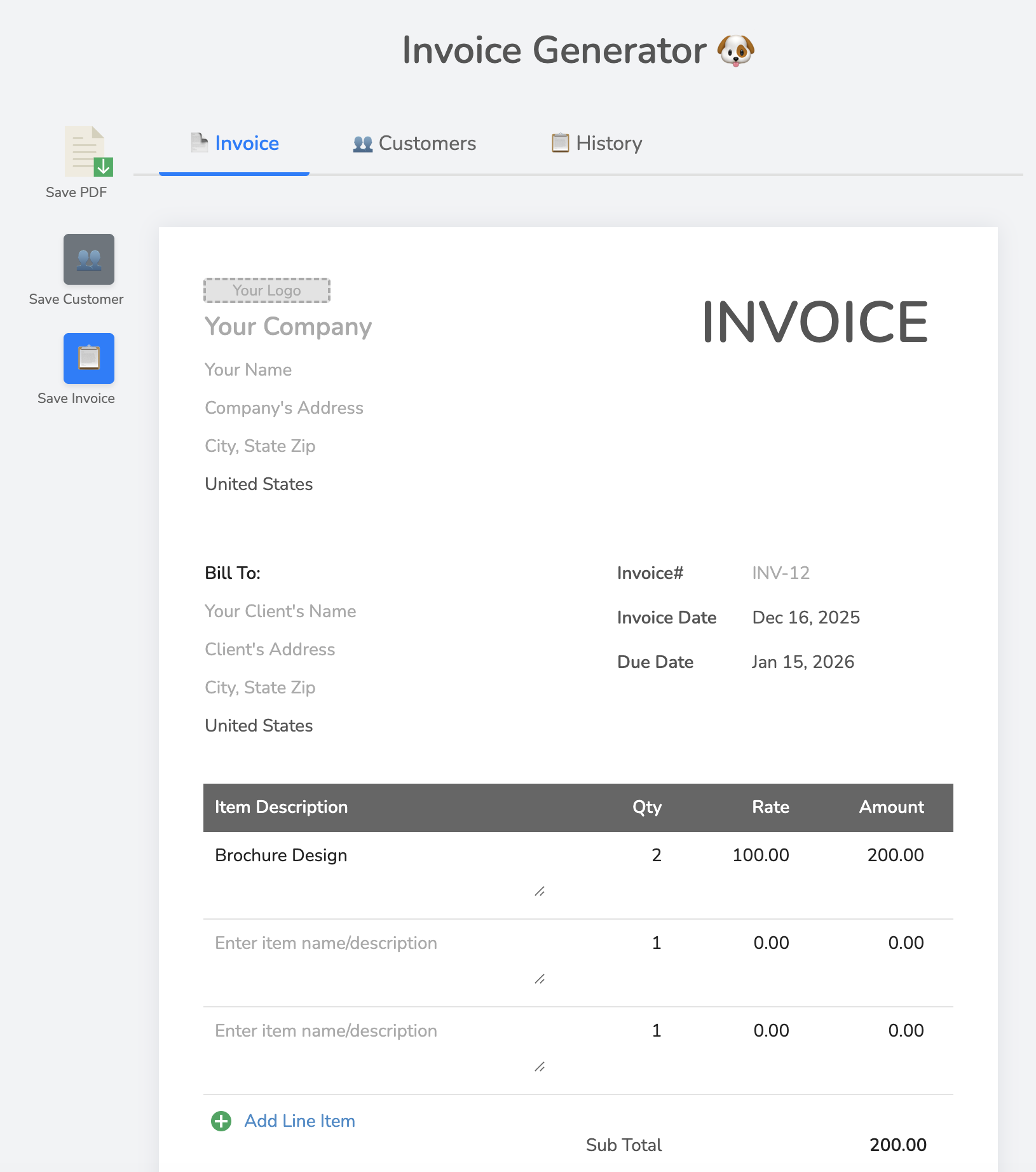Screen dimensions: 1036x1172
Task: Click the Save Invoice icon
Action: (88, 358)
